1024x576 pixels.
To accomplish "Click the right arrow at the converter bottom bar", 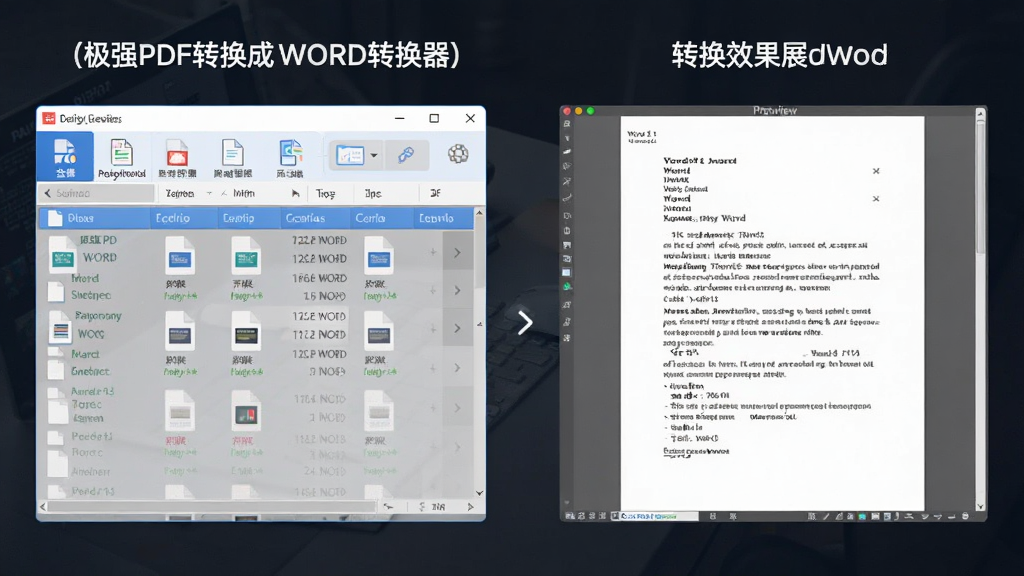I will click(x=470, y=507).
